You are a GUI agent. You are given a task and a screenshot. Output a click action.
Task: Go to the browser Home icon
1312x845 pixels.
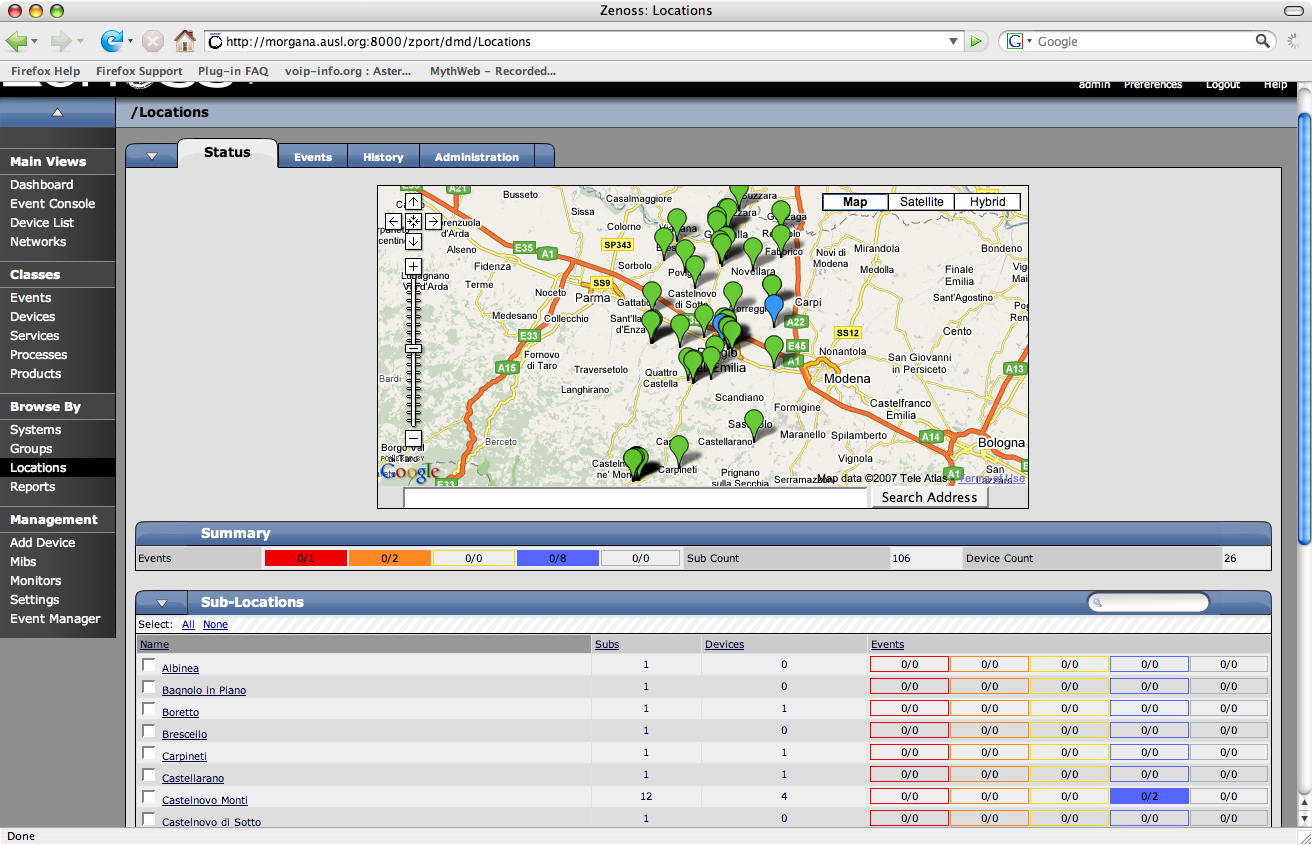[184, 41]
